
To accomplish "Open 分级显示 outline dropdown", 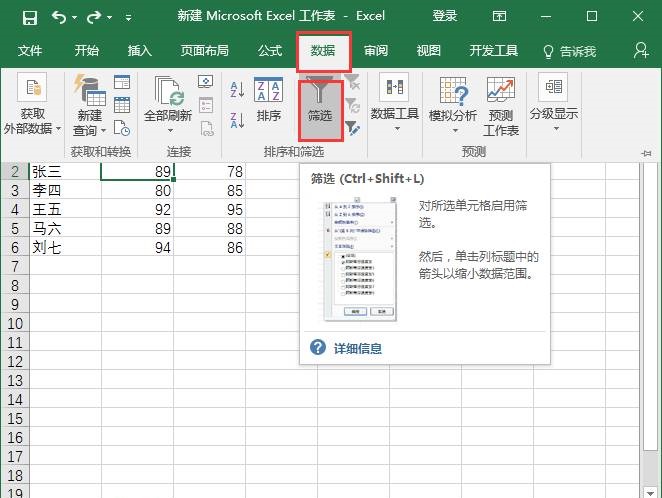I will 554,103.
